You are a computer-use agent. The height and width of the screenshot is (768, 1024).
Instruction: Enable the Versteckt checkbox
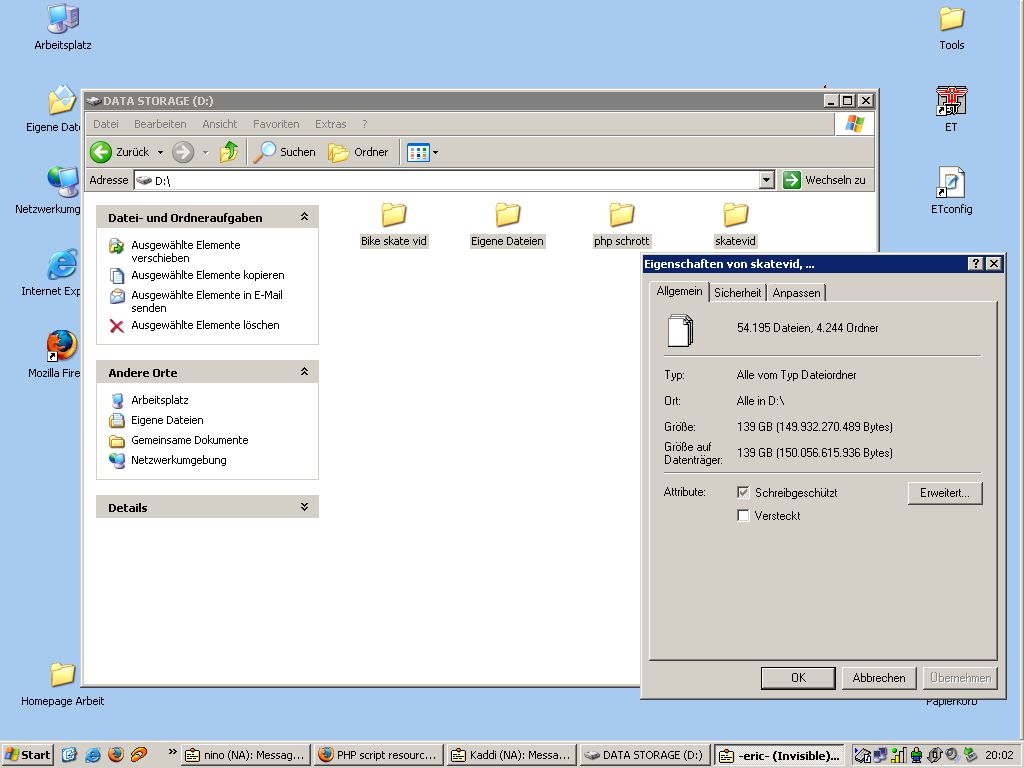[x=743, y=516]
